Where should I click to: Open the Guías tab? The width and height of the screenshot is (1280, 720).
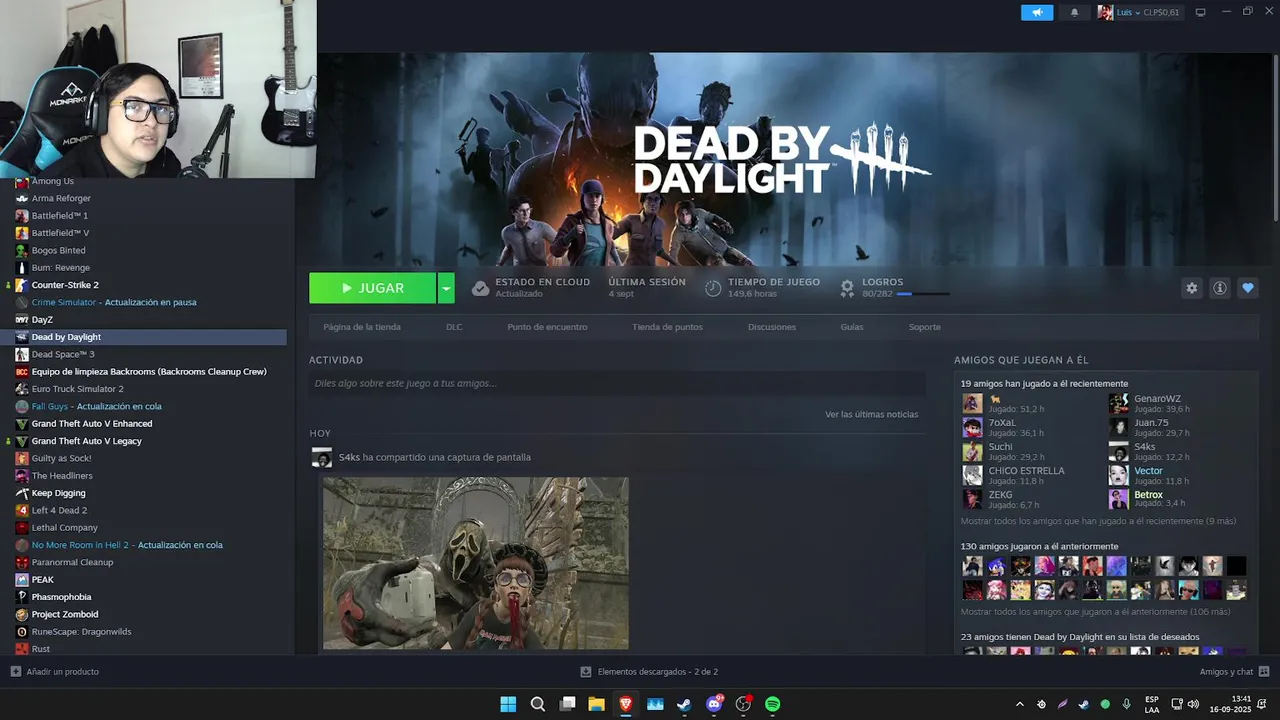click(x=852, y=327)
